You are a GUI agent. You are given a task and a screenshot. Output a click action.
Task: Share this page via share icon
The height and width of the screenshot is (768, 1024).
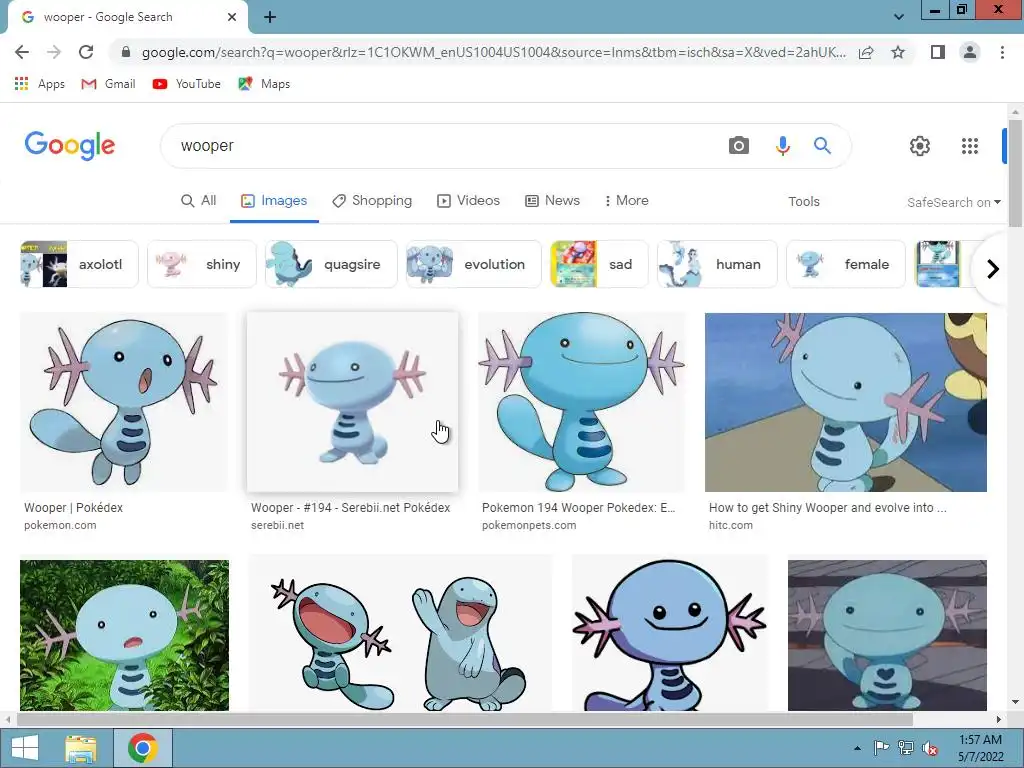[x=866, y=52]
